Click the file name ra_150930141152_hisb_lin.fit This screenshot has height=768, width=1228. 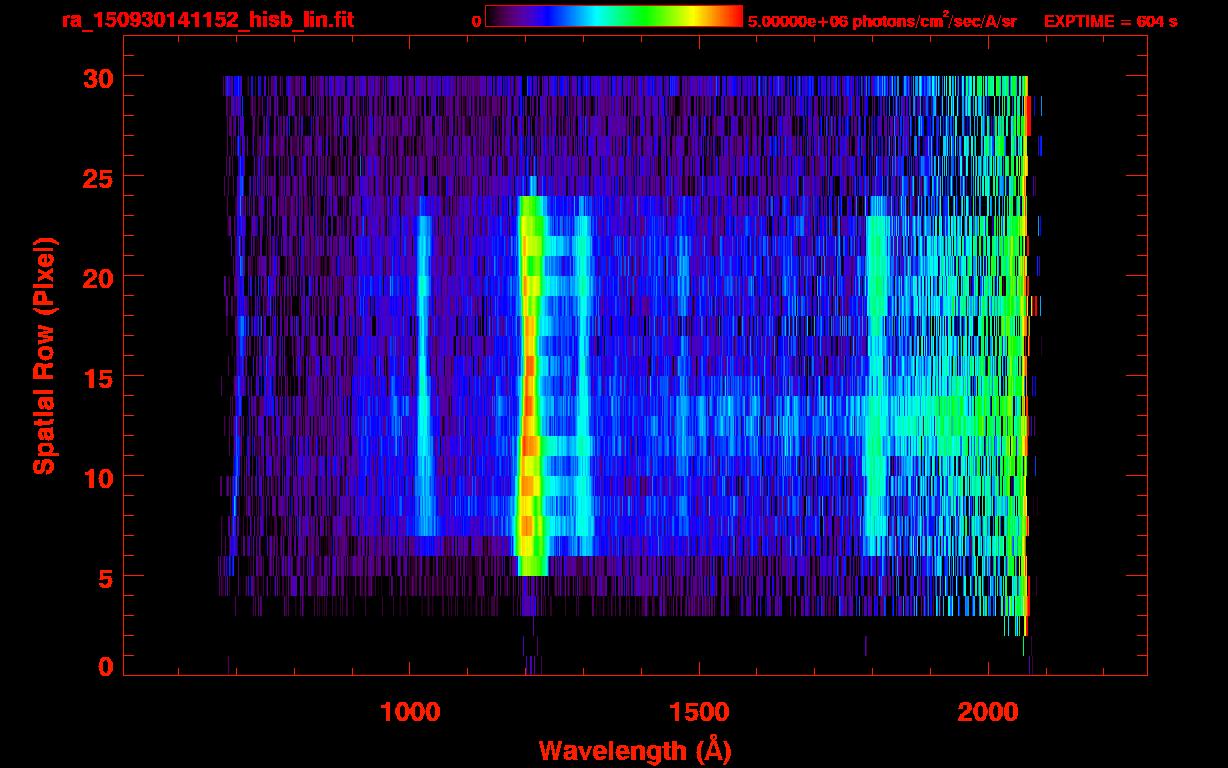(x=207, y=20)
